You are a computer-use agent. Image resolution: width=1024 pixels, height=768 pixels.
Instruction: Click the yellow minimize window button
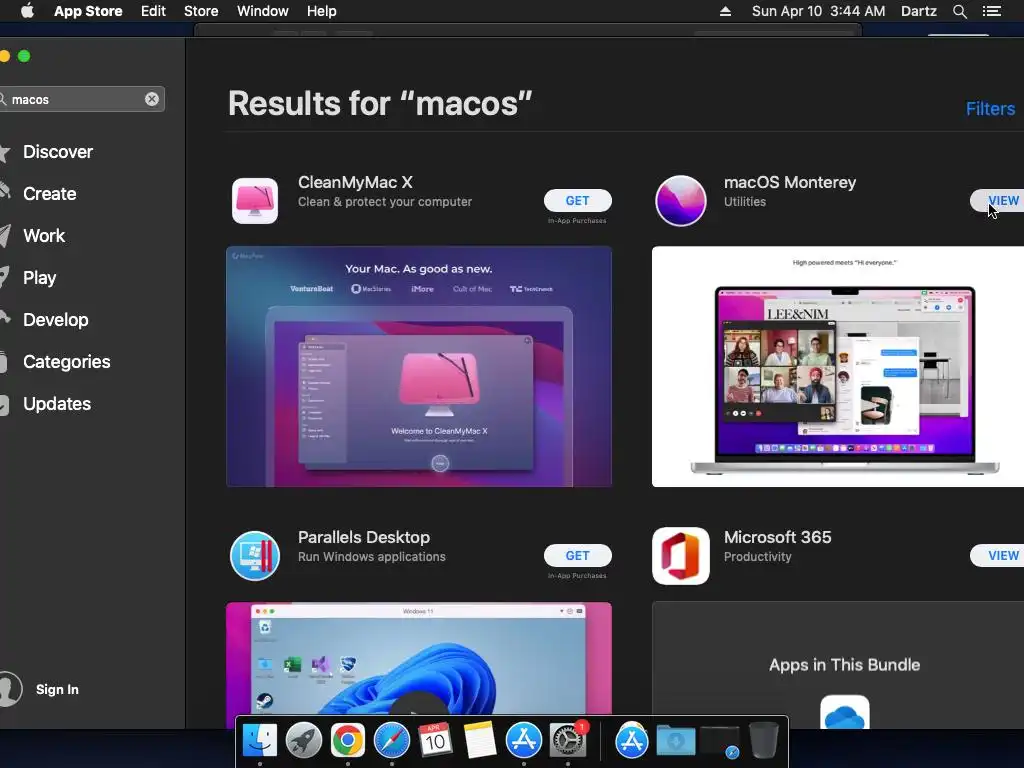point(4,56)
